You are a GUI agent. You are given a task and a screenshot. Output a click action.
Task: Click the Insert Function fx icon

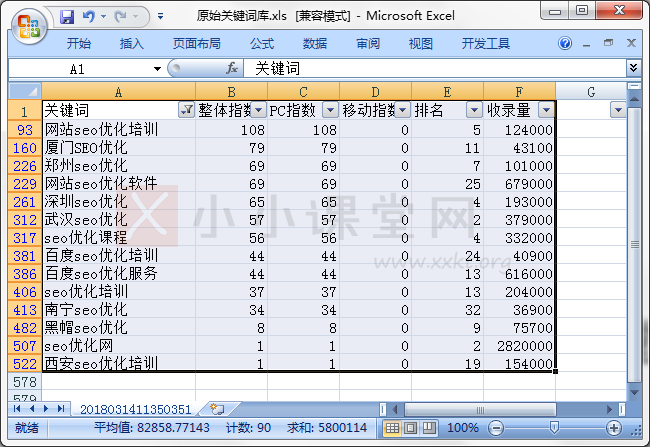click(232, 68)
